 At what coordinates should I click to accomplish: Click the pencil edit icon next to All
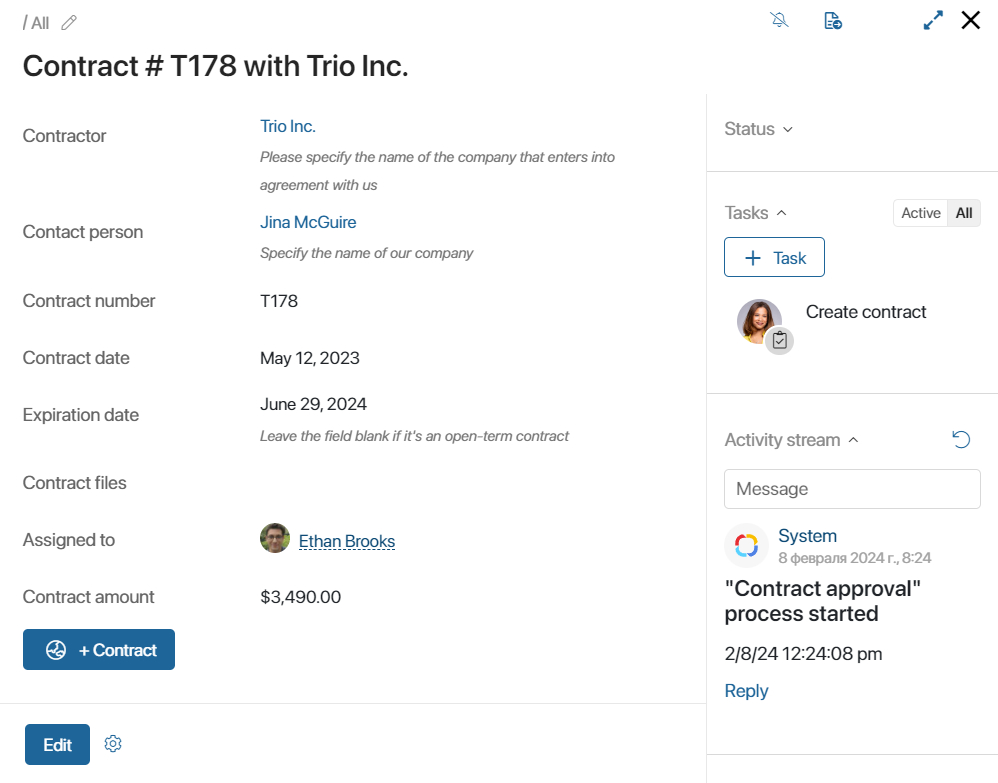[69, 23]
